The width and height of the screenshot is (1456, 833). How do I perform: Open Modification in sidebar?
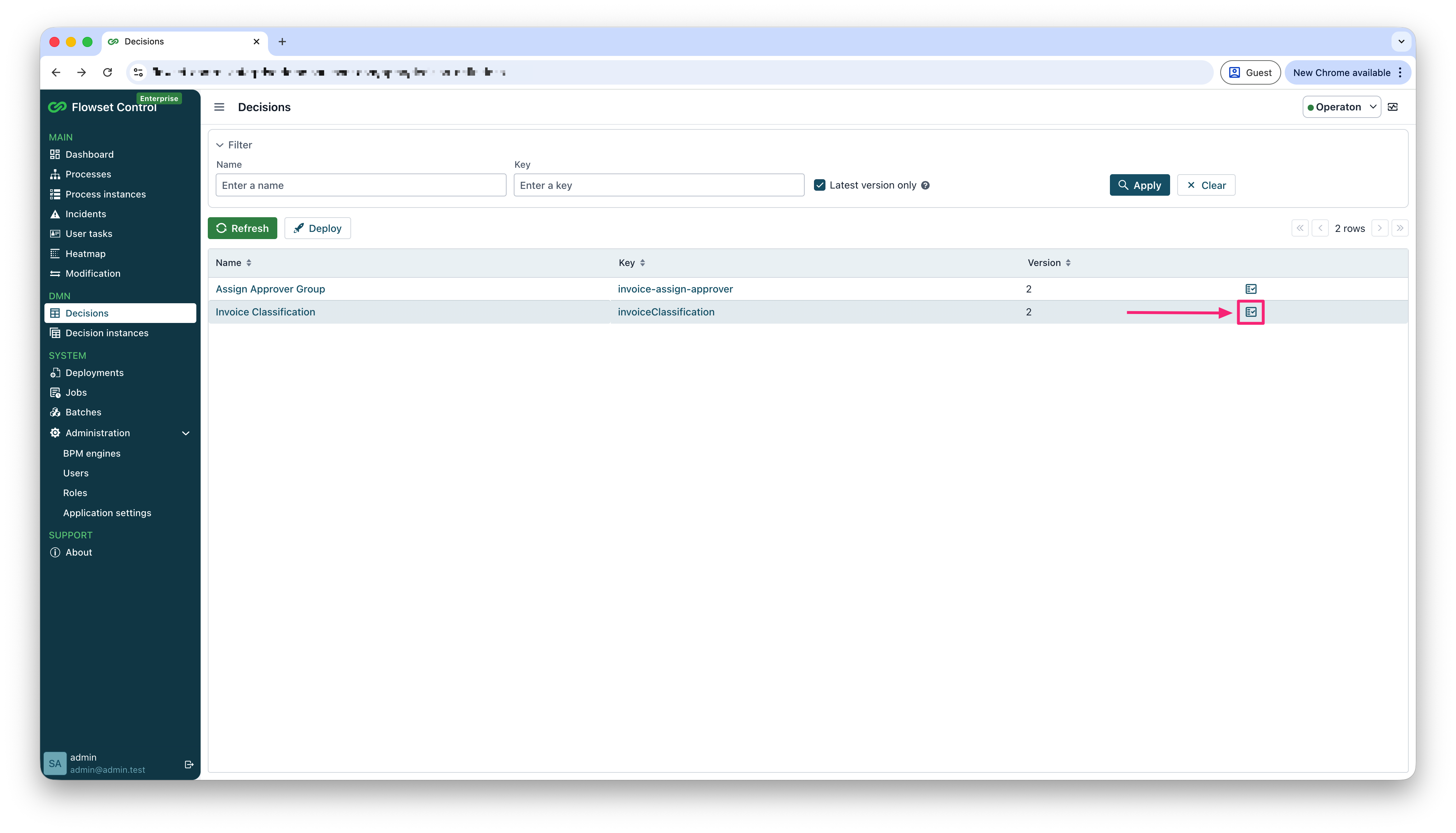(x=120, y=273)
